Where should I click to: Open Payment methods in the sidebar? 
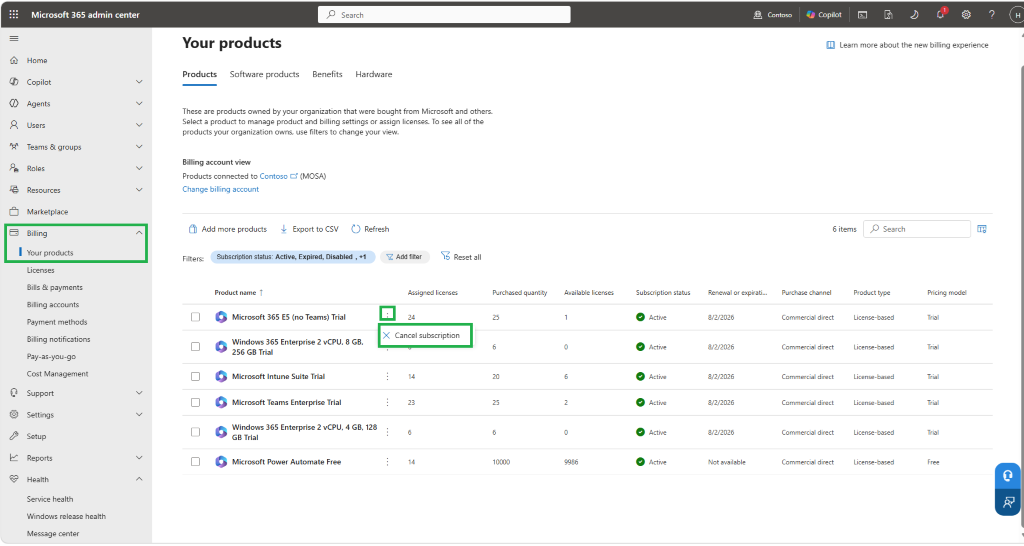coord(57,322)
